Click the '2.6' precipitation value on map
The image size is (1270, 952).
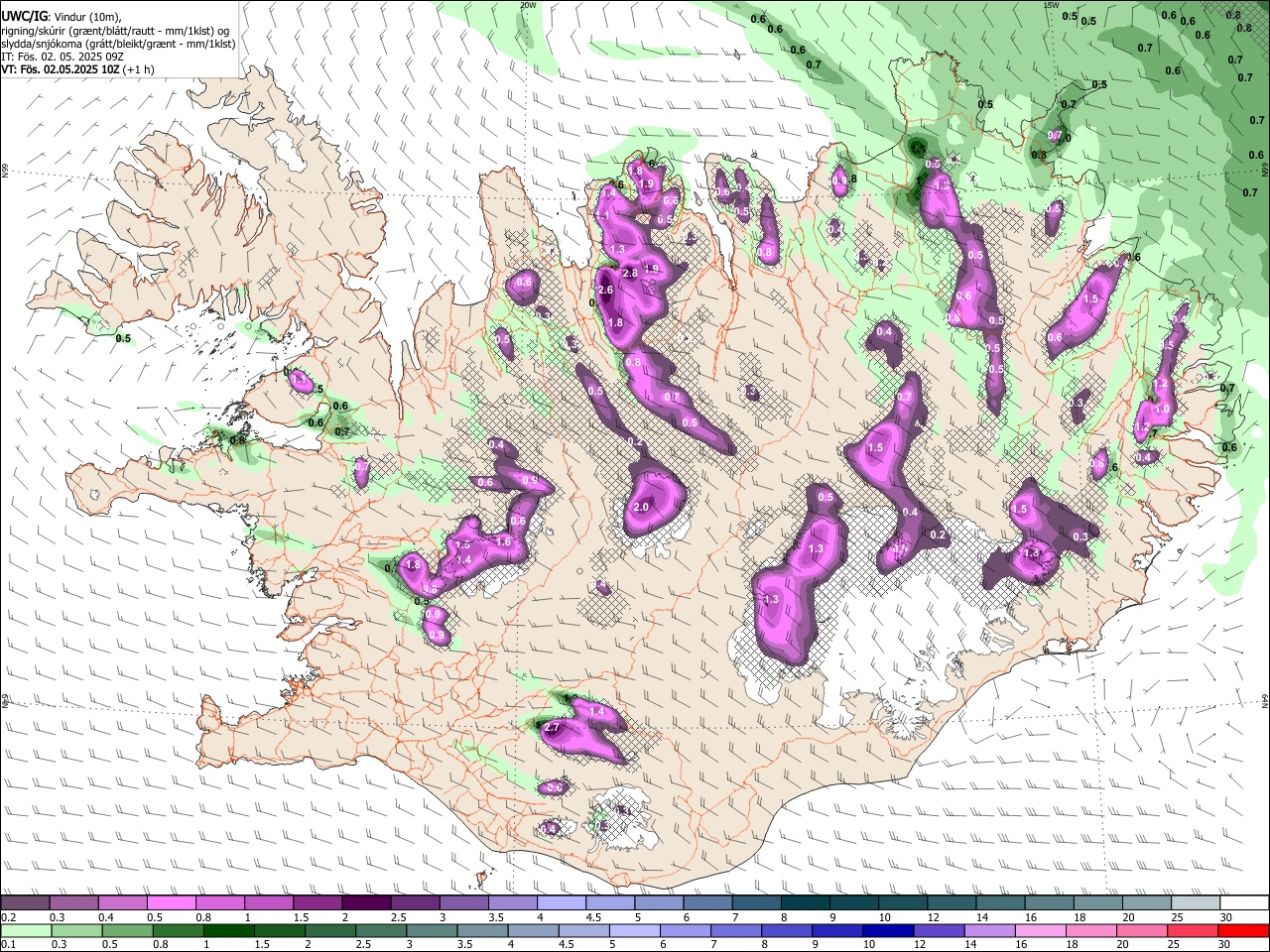pyautogui.click(x=606, y=290)
